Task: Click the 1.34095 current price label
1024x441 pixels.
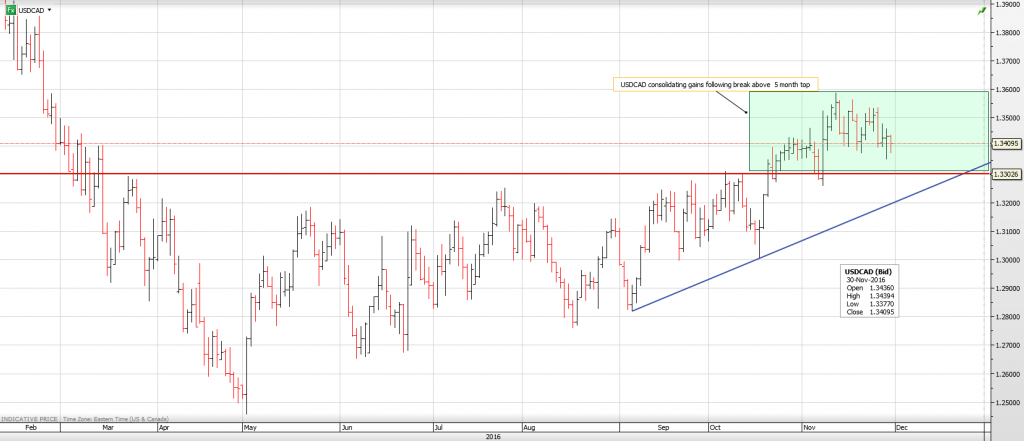Action: 1007,144
